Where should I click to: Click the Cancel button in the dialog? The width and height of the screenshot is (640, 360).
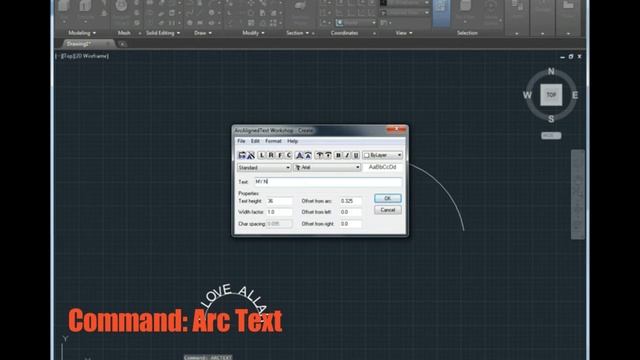tap(387, 210)
